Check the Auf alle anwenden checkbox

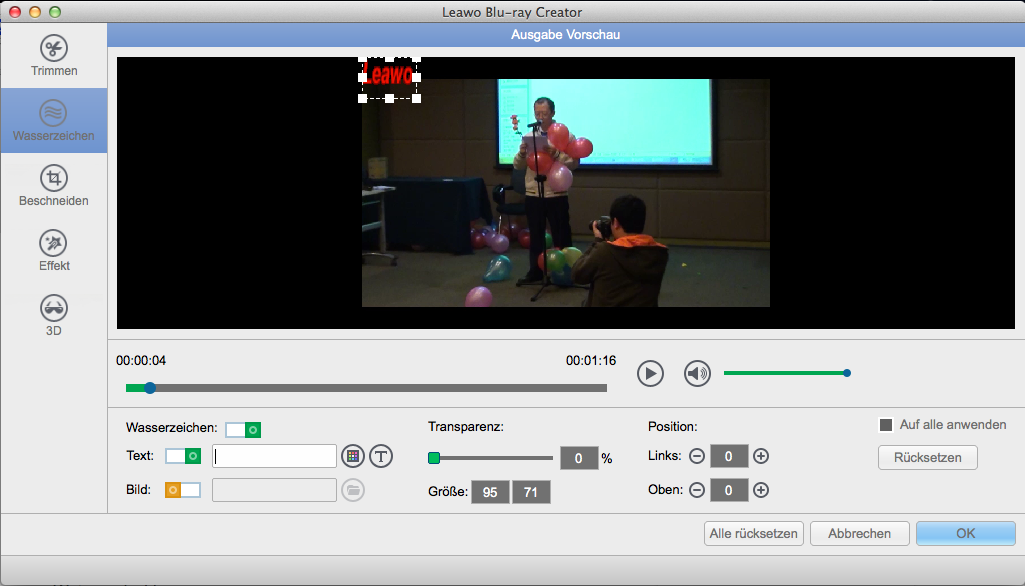[885, 425]
